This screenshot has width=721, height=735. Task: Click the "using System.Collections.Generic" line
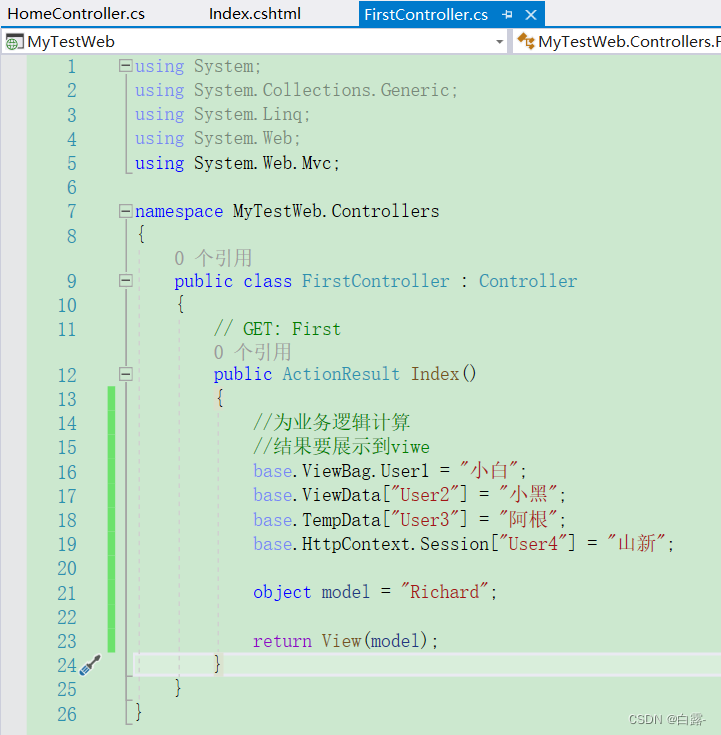[296, 90]
